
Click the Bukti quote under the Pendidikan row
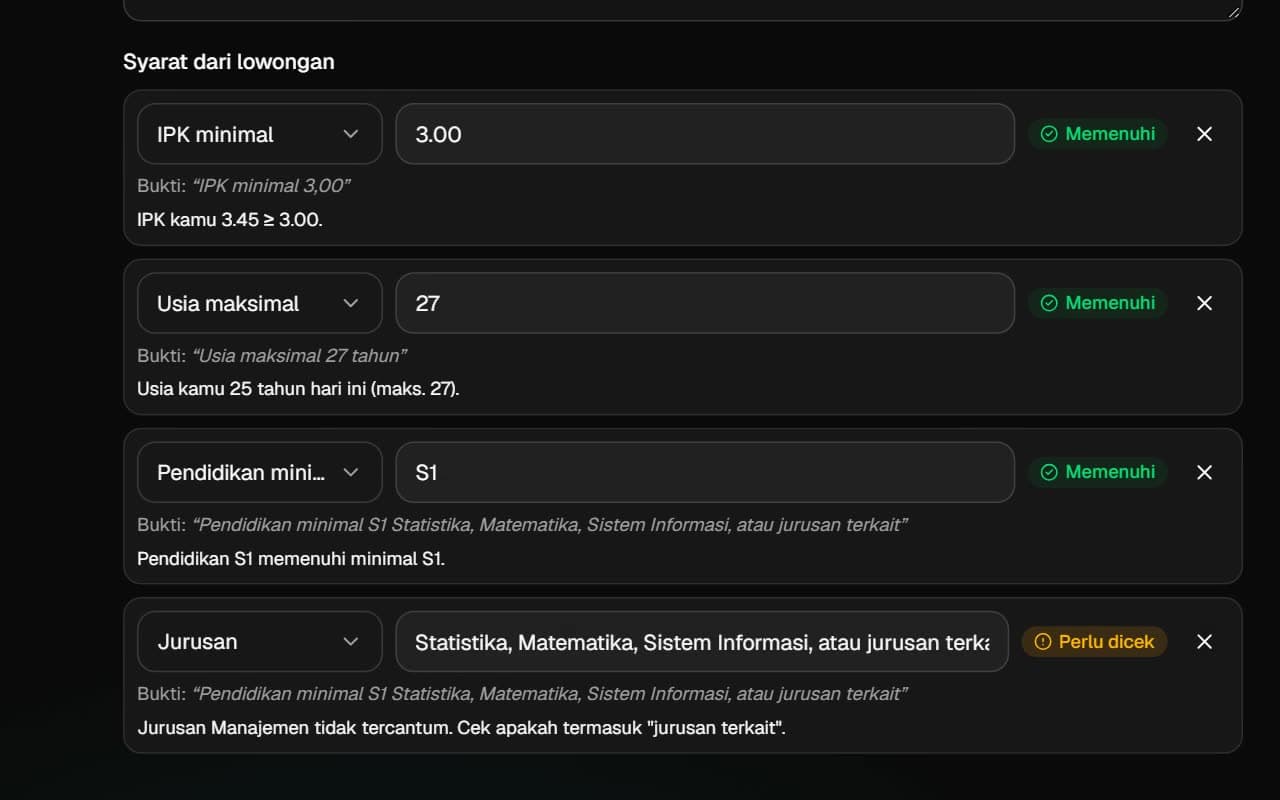(550, 525)
